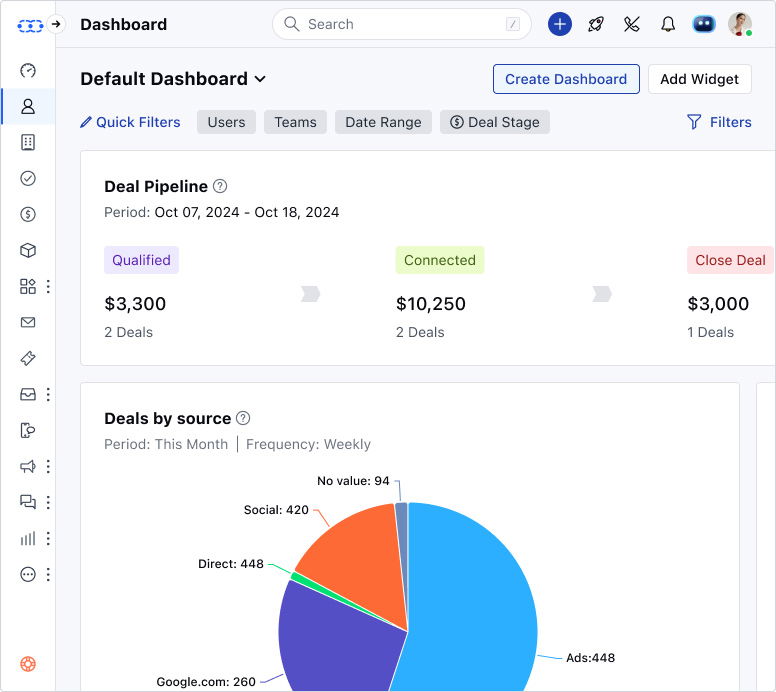Click the Qualified stage tag
Viewport: 776px width, 692px height.
pos(141,260)
